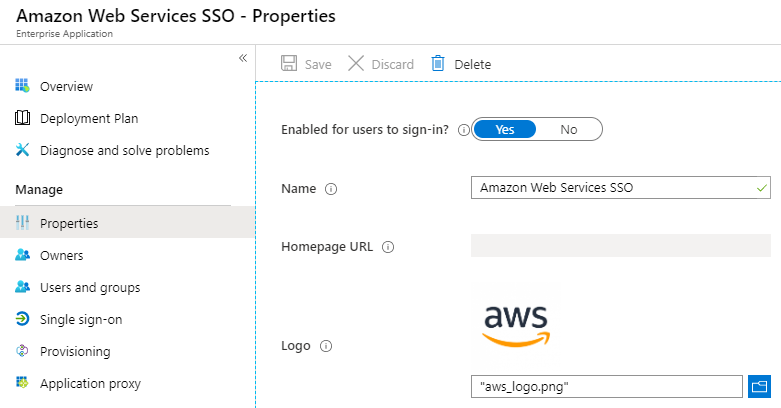This screenshot has width=781, height=408.
Task: Click the Deployment Plan book icon
Action: [x=22, y=118]
